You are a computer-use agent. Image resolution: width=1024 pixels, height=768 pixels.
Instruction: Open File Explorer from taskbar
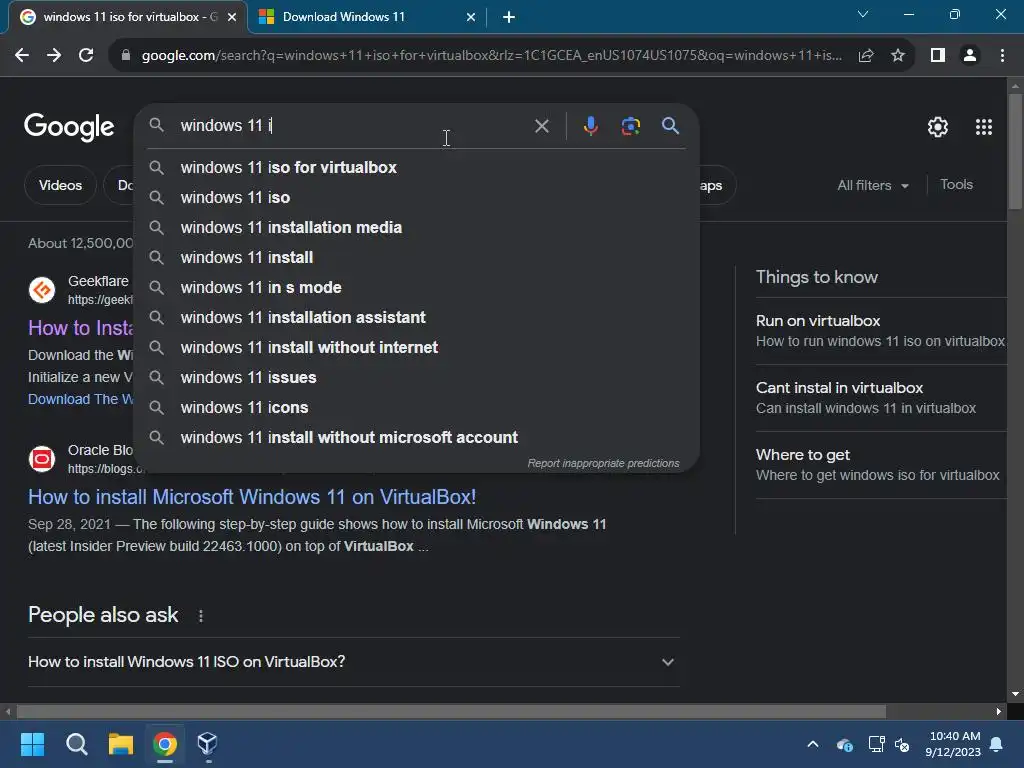[121, 744]
